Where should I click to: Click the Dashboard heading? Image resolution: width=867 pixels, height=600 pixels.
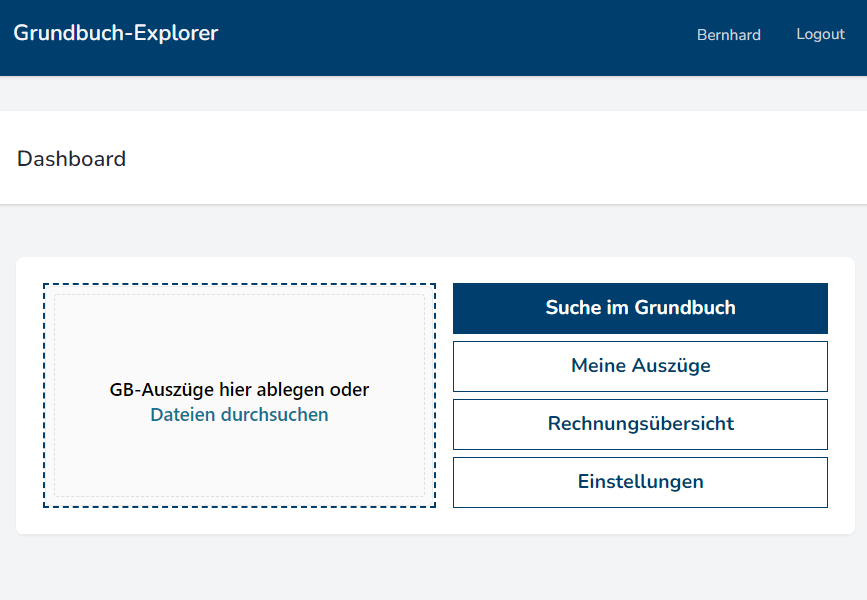click(x=71, y=159)
